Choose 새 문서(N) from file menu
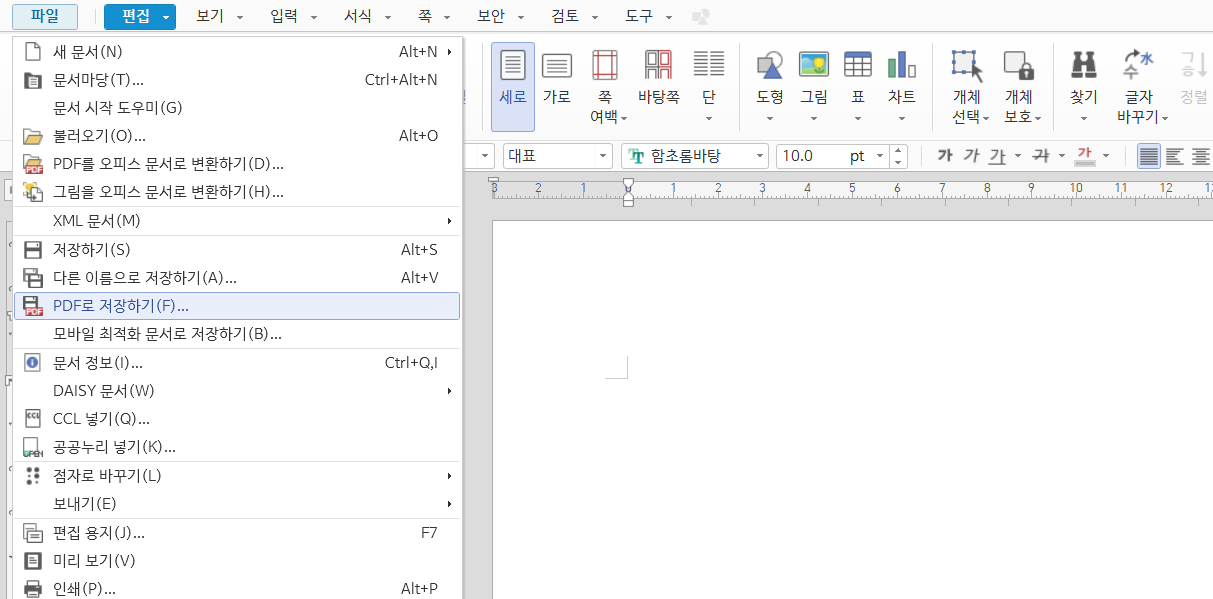Image resolution: width=1213 pixels, height=599 pixels. 237,52
